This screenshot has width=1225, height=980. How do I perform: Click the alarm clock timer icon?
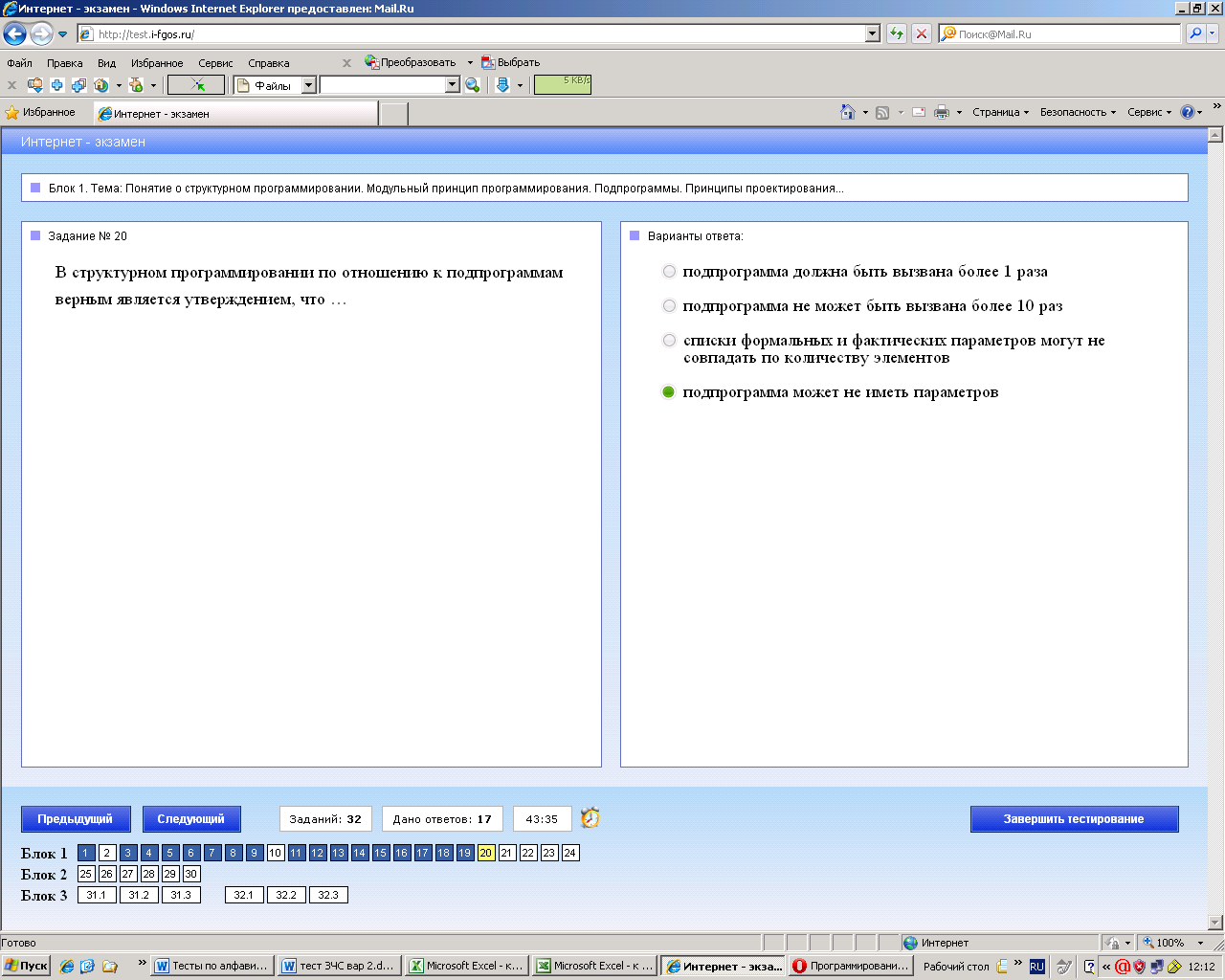click(590, 818)
